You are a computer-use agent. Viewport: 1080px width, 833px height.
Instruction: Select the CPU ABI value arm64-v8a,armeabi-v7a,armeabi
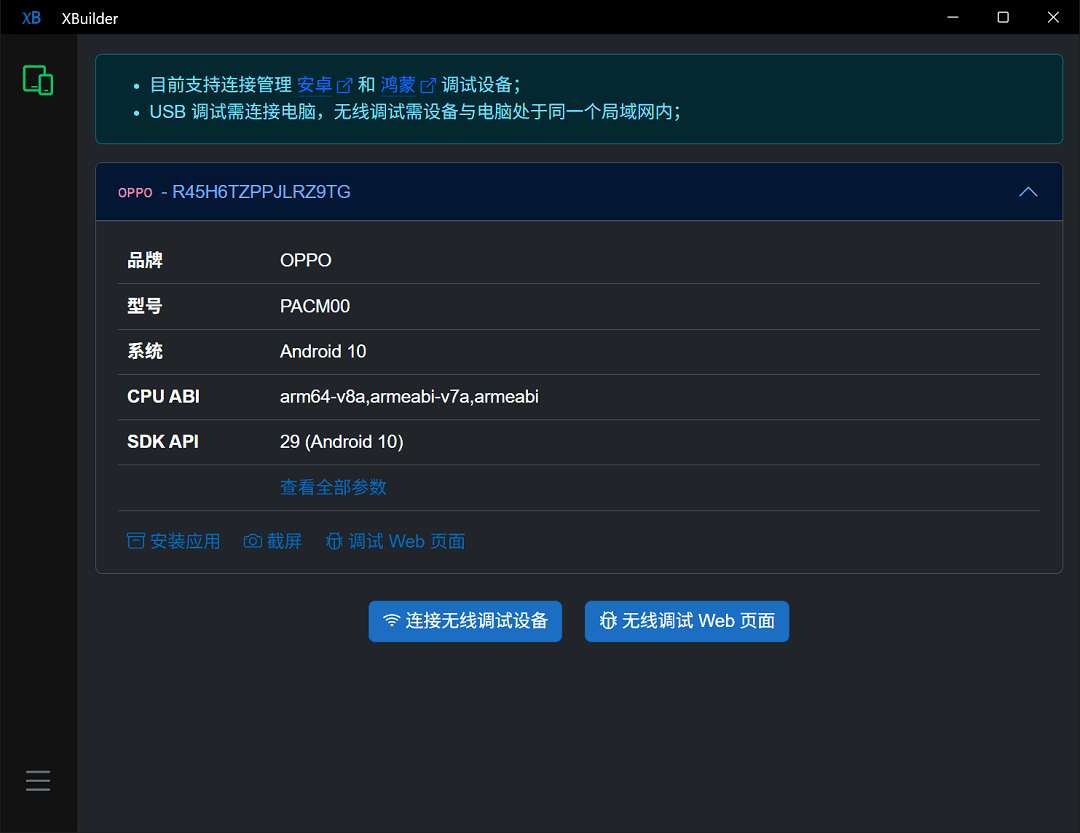point(409,396)
